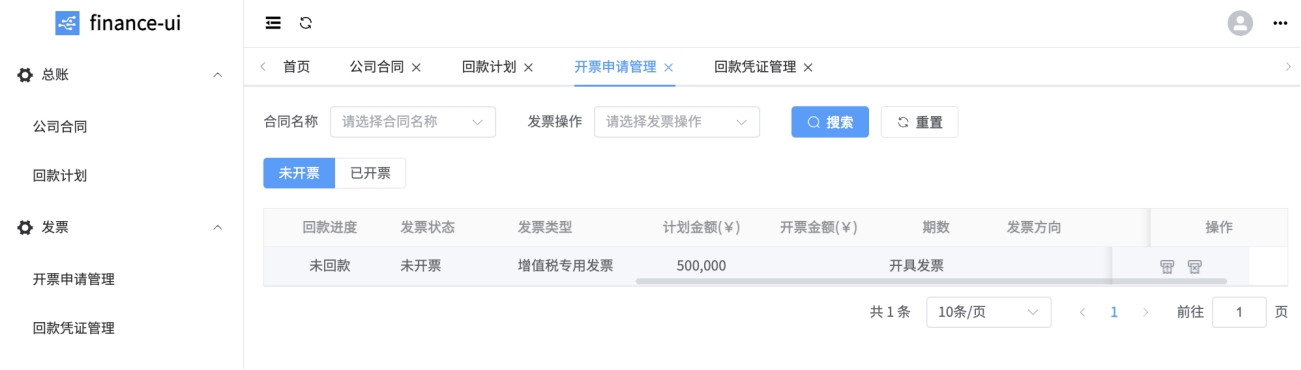Open the 合同名称 dropdown
This screenshot has height=370, width=1301.
point(413,122)
